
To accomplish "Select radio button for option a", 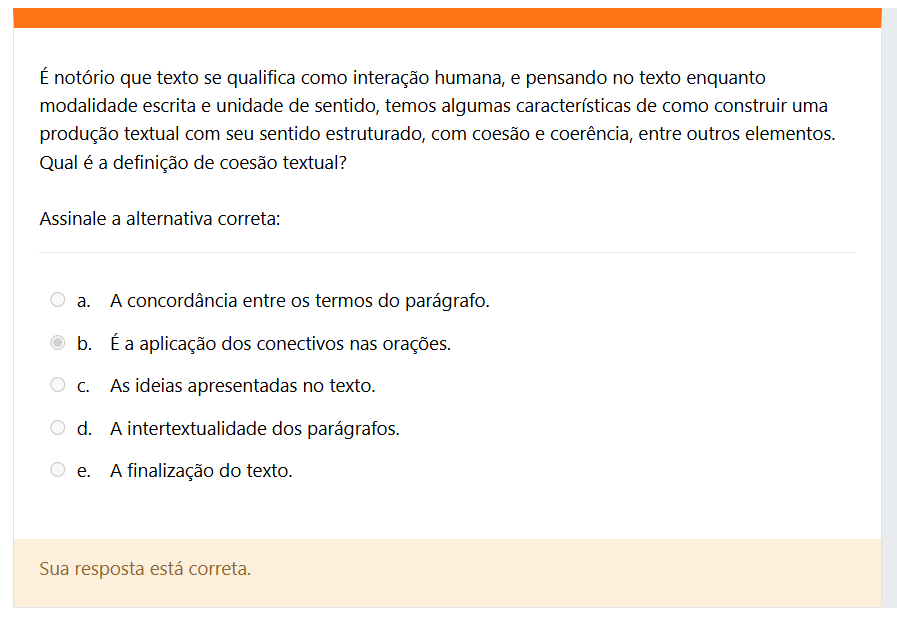I will point(58,300).
